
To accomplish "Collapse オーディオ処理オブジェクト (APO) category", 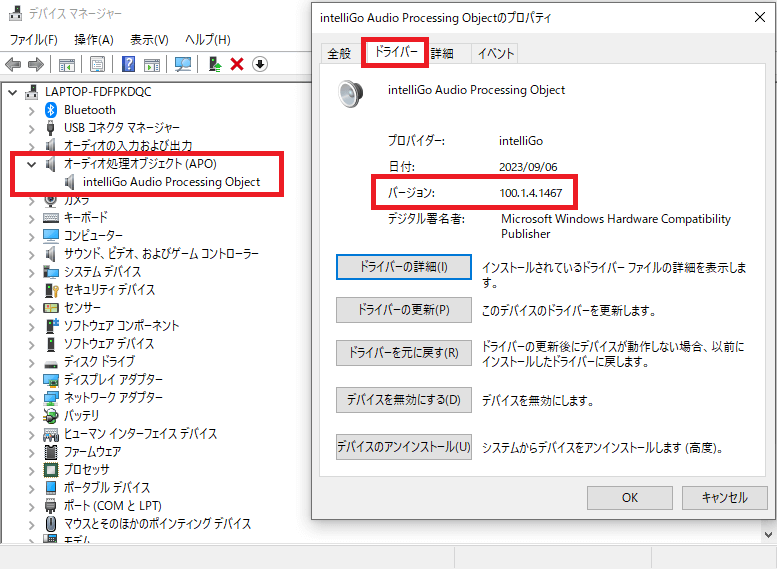I will tap(31, 164).
